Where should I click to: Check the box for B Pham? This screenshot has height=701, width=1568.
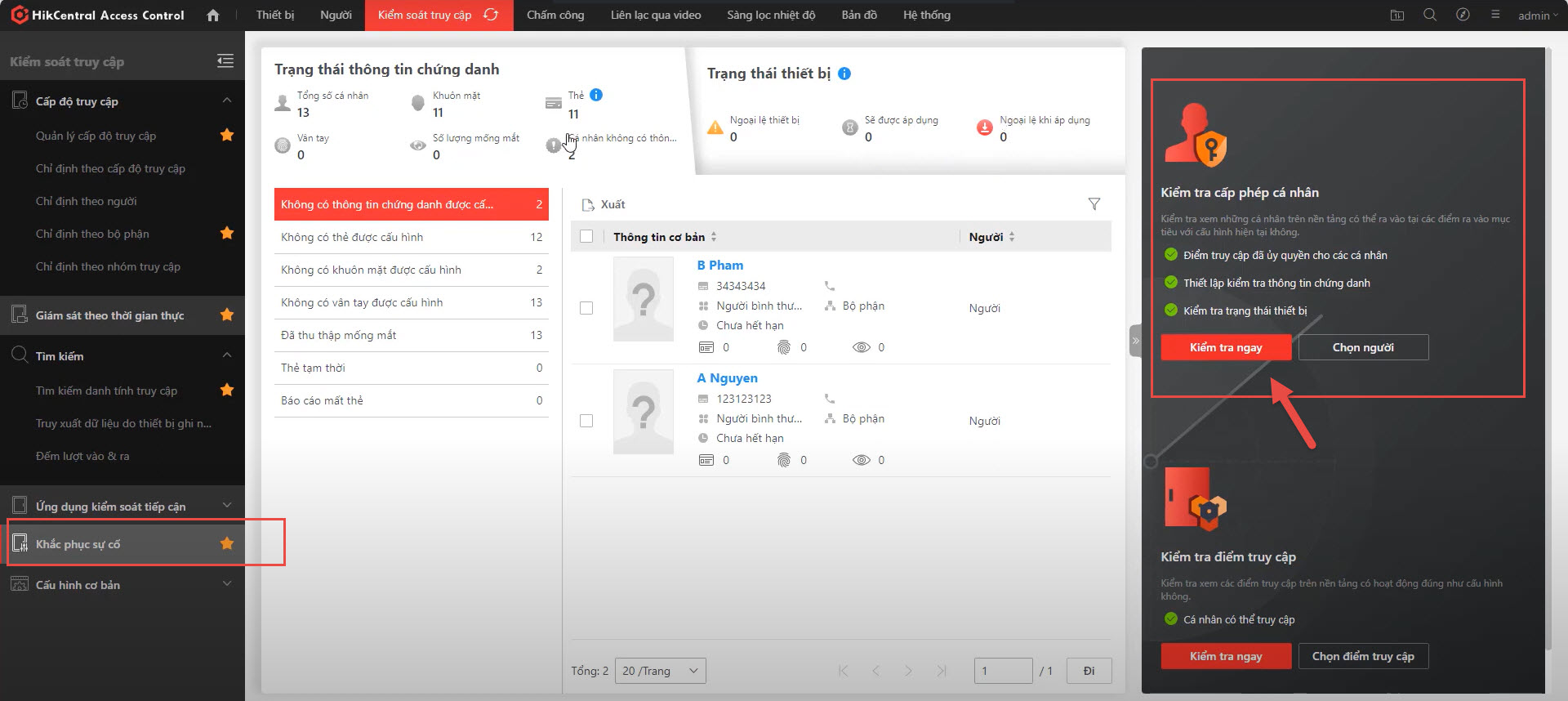[x=586, y=308]
